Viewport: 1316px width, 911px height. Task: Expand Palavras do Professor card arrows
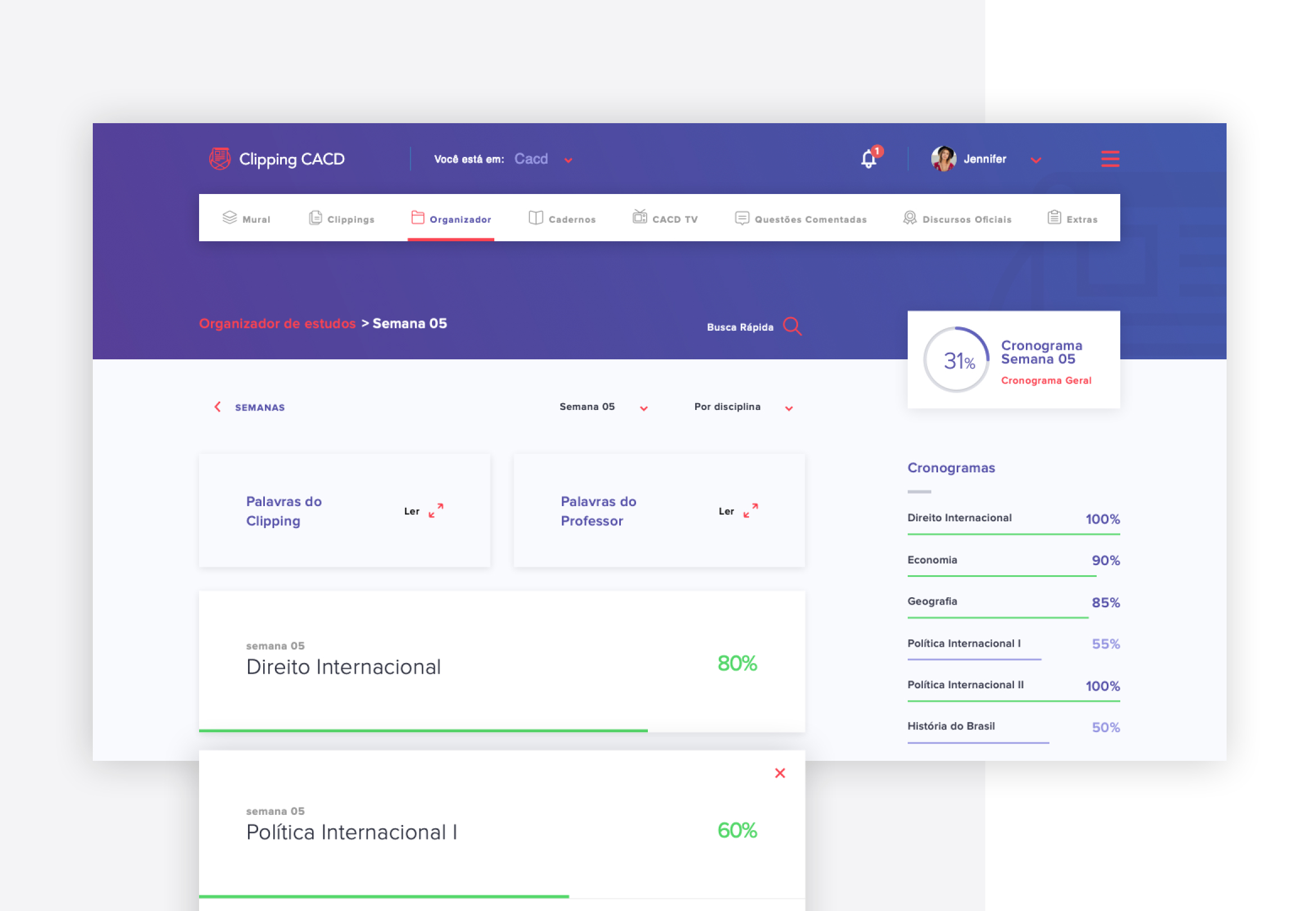[750, 510]
